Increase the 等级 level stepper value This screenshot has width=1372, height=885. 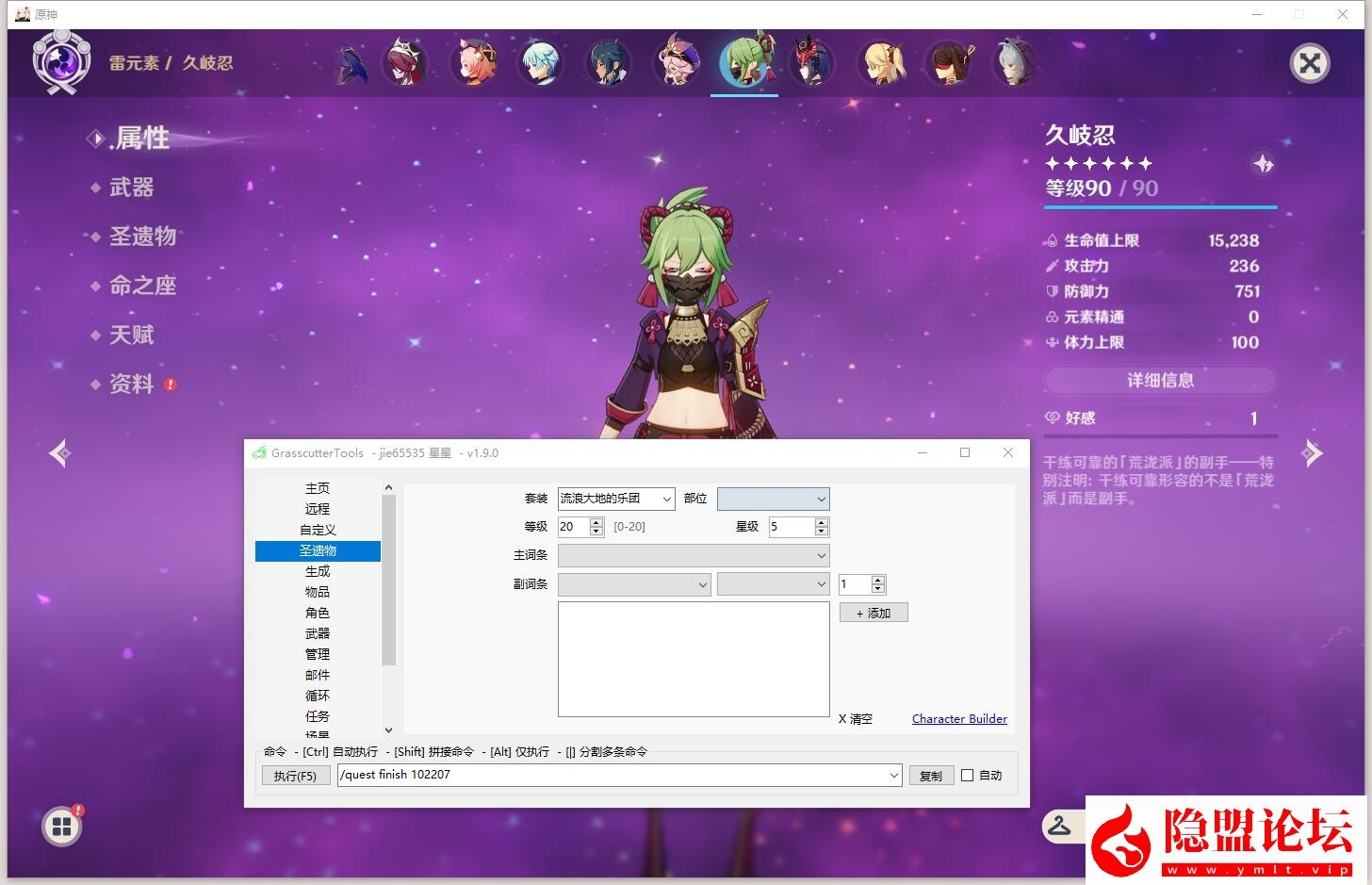(x=596, y=522)
